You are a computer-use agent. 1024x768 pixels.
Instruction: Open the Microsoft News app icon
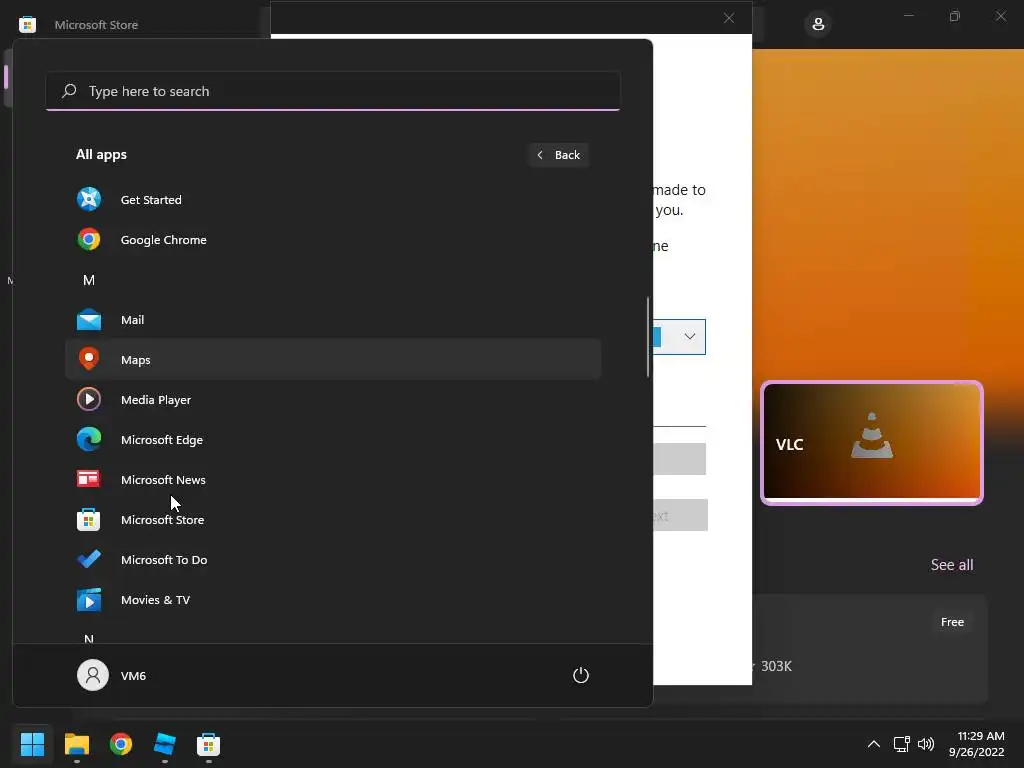[88, 479]
